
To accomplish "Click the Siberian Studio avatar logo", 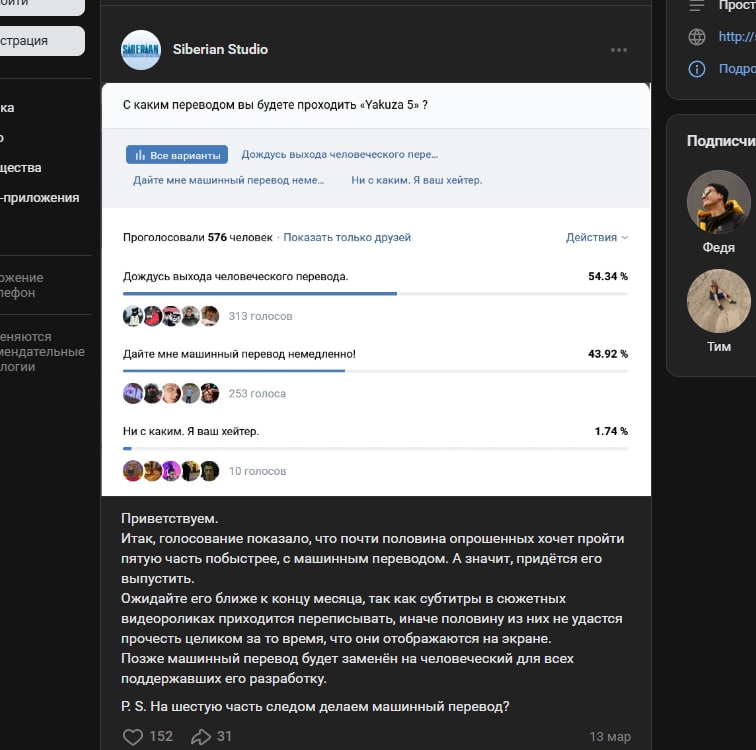I will 141,50.
